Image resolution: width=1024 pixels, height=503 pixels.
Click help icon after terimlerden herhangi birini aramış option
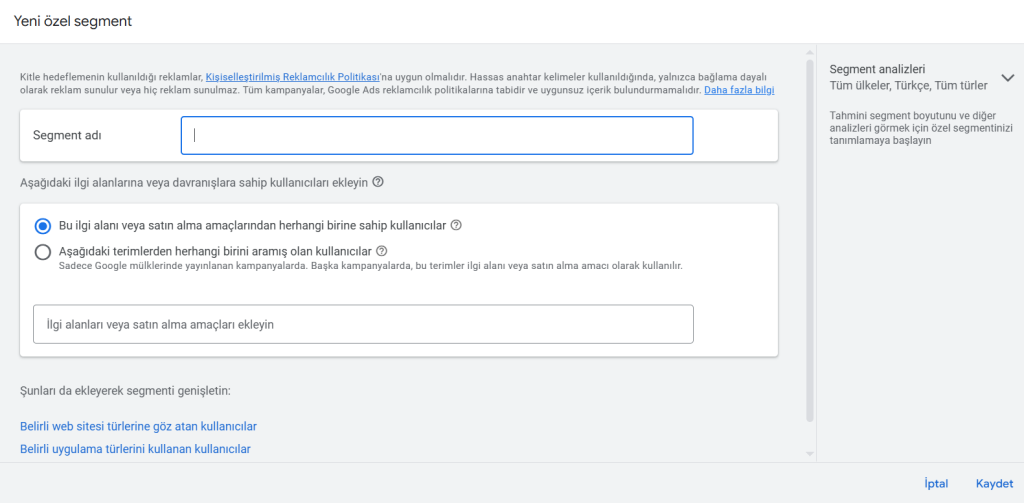tap(382, 250)
